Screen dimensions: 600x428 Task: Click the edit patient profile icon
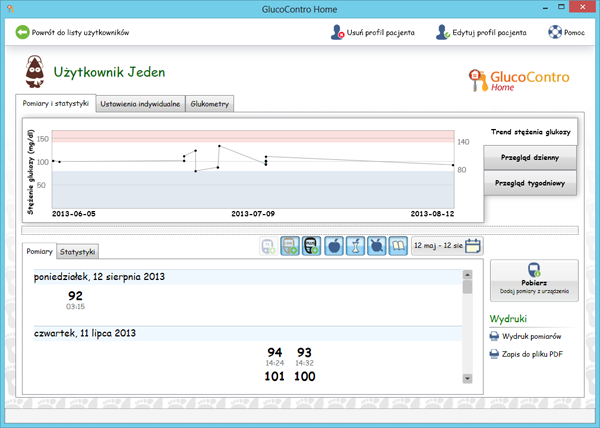(443, 33)
